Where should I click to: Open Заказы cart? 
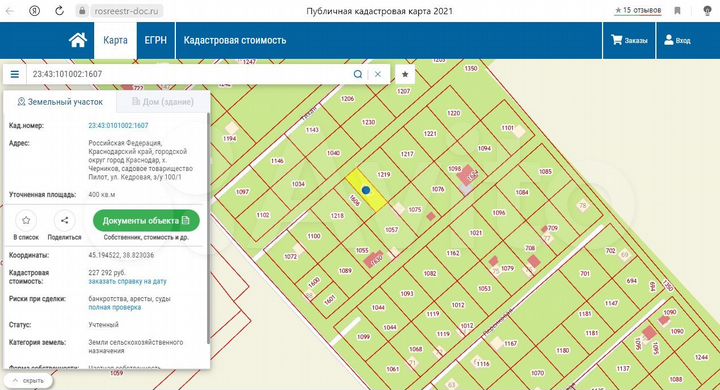point(629,40)
